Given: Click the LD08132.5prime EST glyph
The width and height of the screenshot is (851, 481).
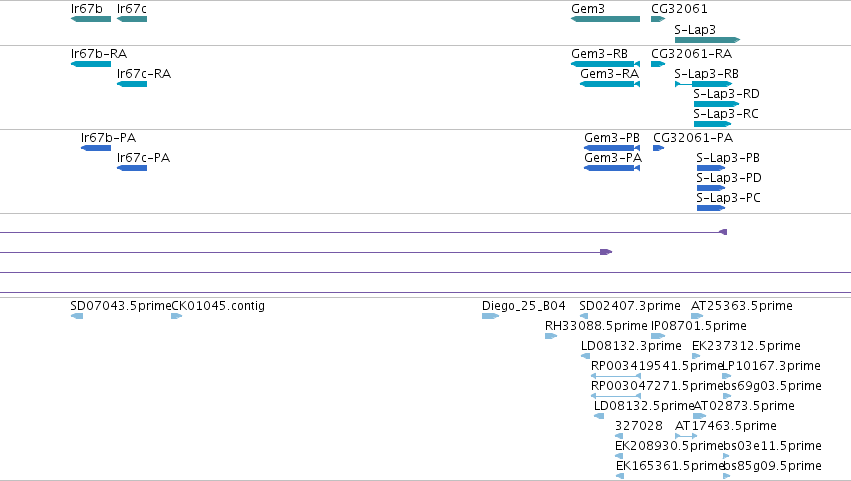Looking at the screenshot, I should click(599, 416).
